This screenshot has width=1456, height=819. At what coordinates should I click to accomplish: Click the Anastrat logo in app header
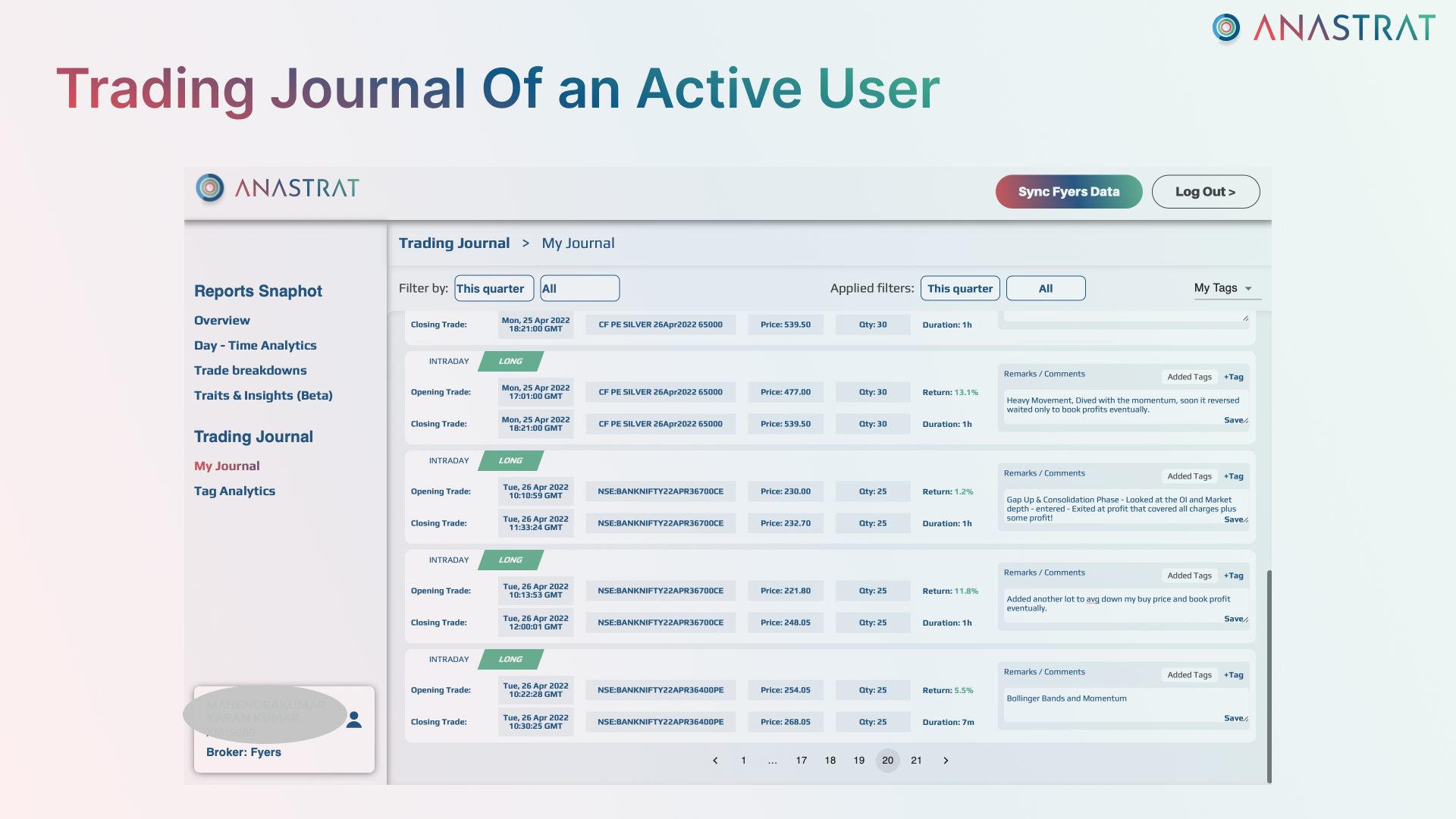click(278, 188)
